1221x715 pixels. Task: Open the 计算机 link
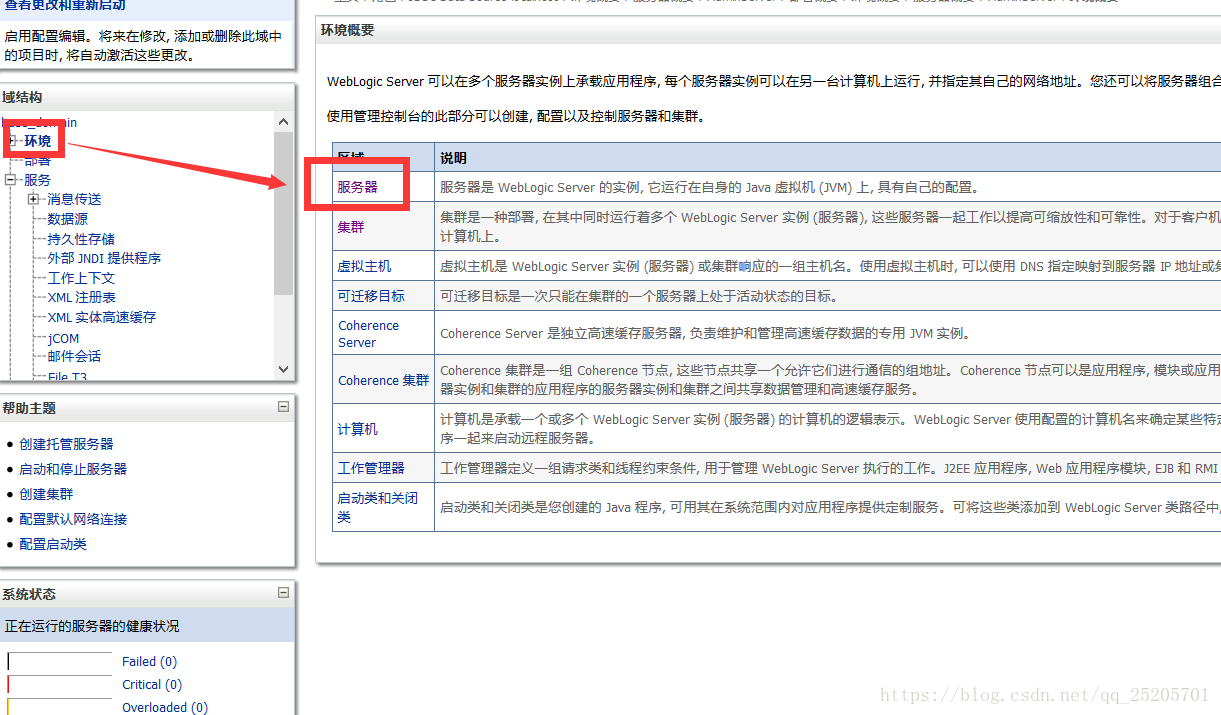point(357,429)
